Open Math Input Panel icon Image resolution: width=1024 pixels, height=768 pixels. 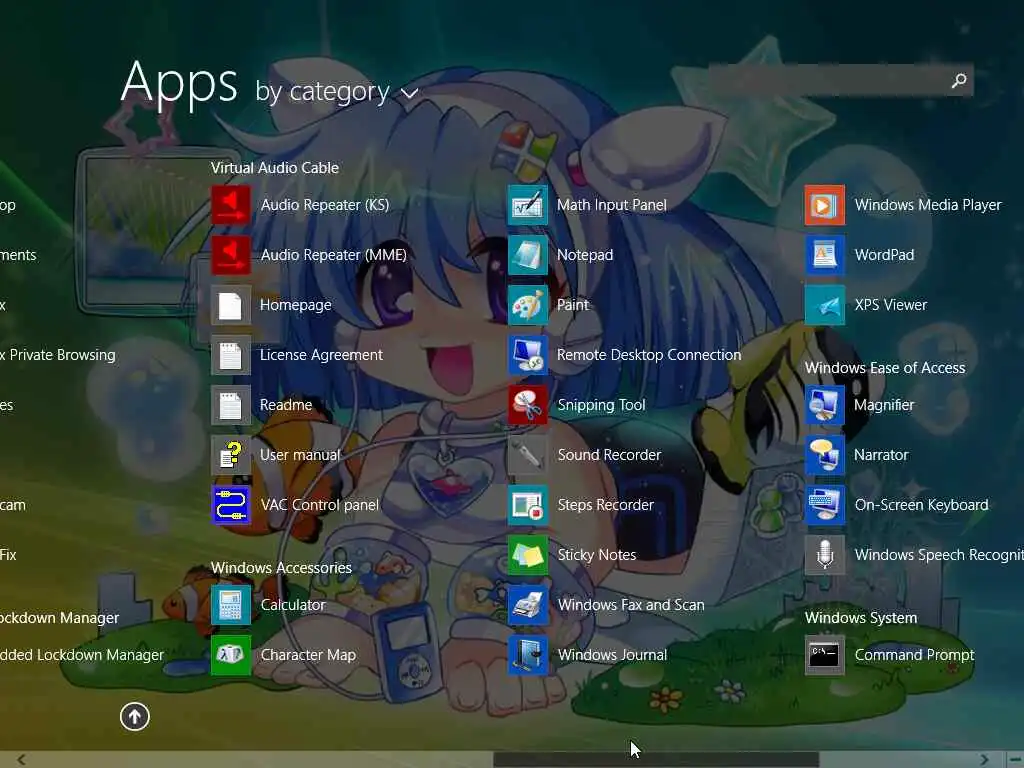tap(528, 204)
